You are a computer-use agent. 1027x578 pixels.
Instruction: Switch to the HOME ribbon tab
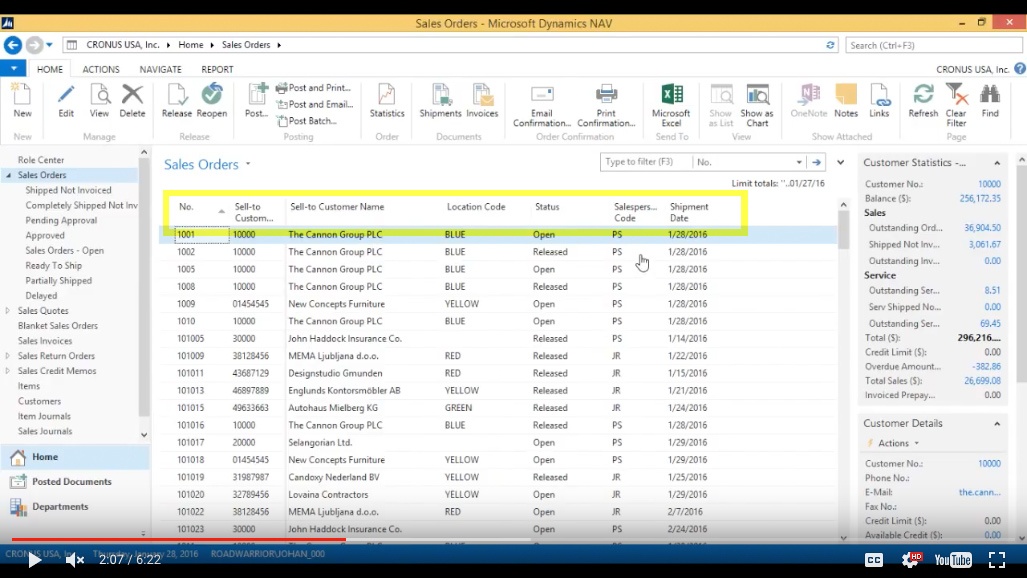click(x=50, y=69)
